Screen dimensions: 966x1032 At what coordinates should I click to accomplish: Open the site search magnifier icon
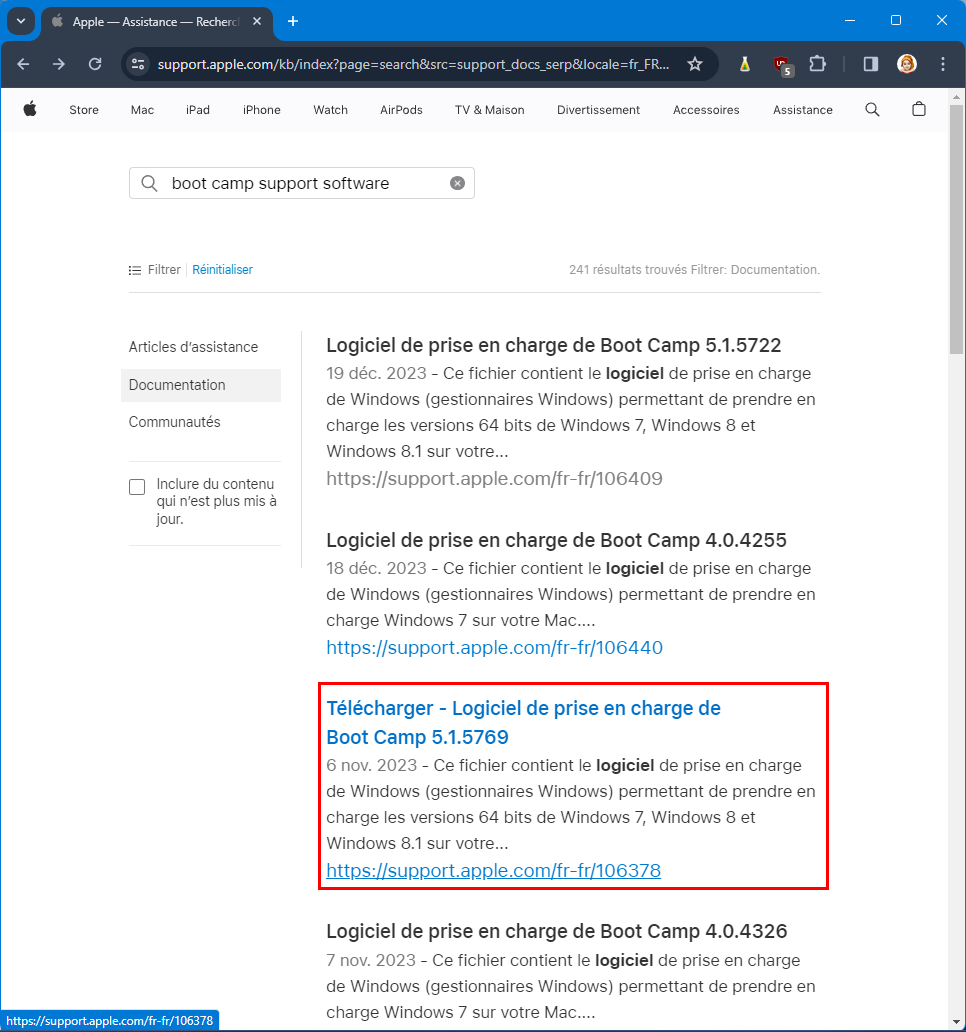point(872,109)
